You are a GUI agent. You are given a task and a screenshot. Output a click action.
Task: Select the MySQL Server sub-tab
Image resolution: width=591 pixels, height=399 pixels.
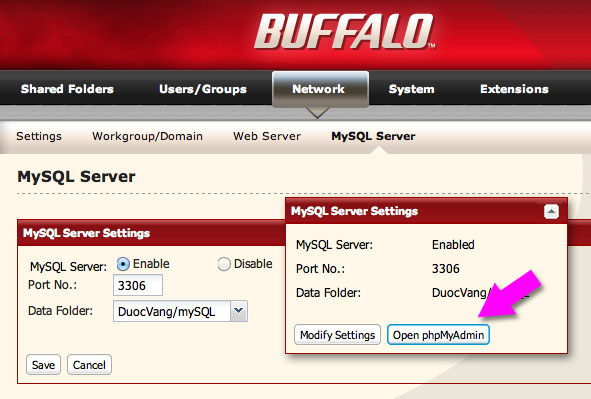tap(373, 136)
